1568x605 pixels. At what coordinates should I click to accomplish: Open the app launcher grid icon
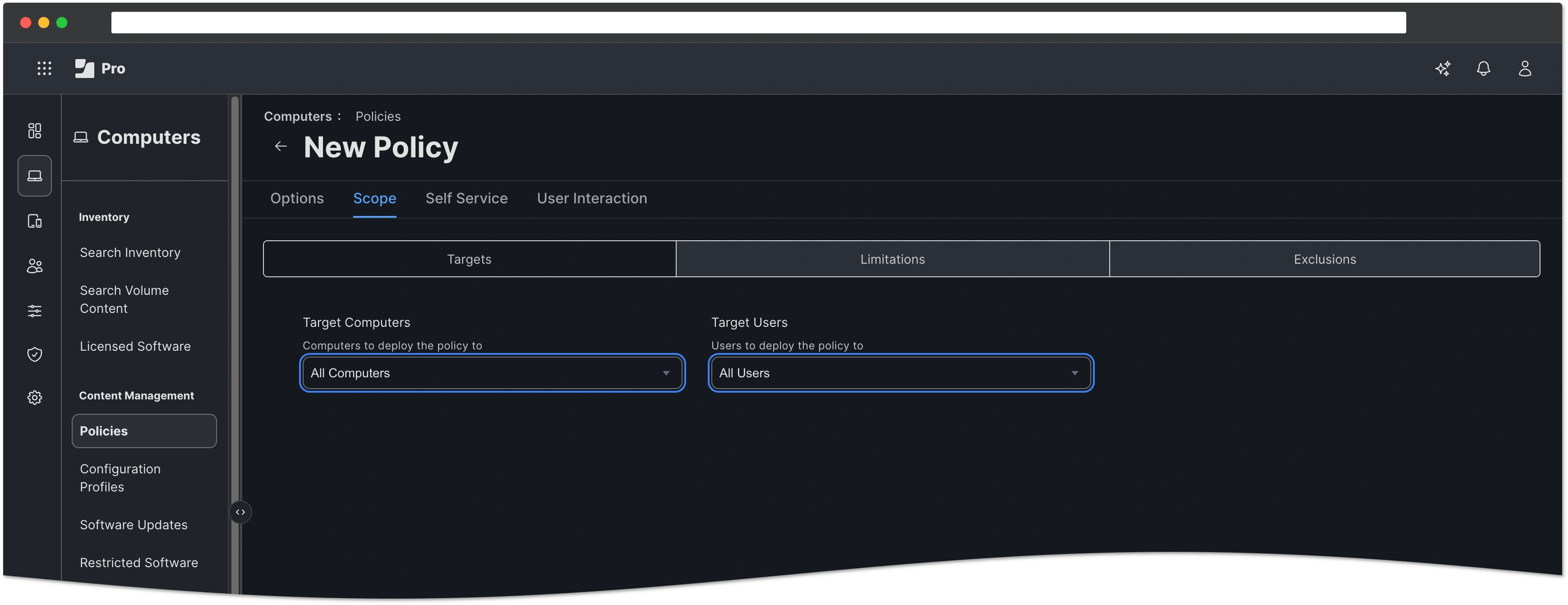(44, 68)
